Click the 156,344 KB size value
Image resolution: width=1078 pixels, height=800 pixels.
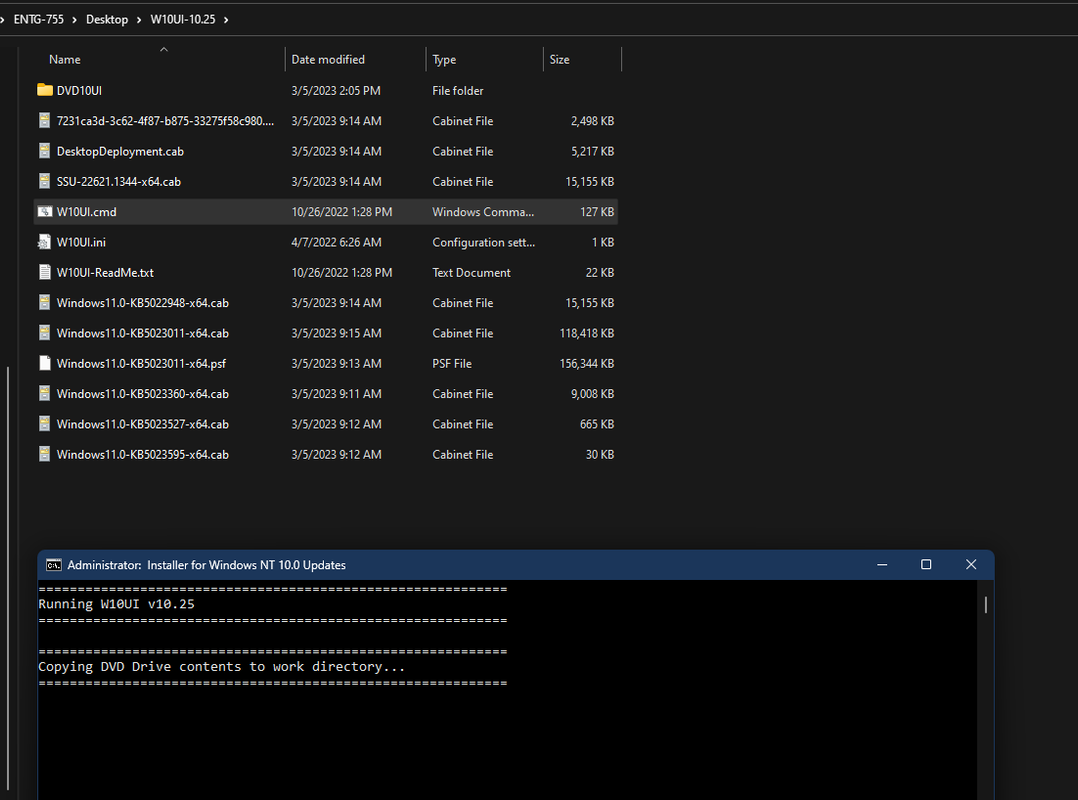(x=586, y=363)
